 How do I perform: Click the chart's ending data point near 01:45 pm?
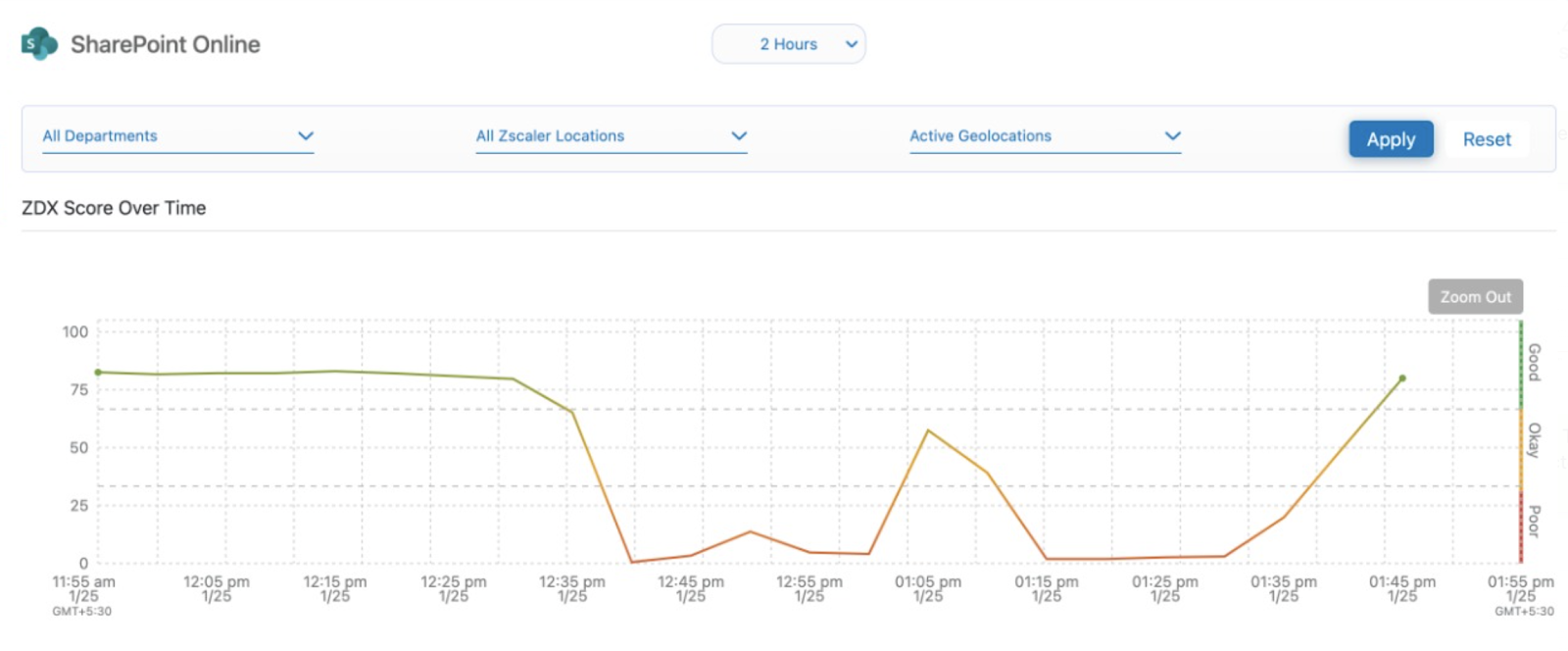point(1402,378)
